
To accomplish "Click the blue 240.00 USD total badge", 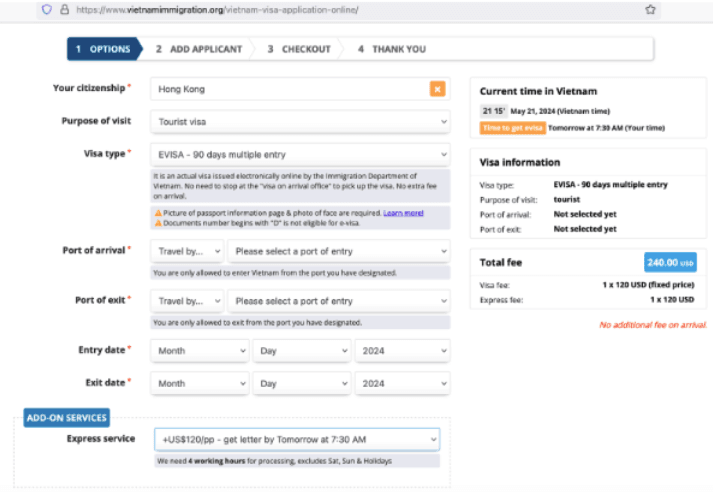I will point(670,262).
